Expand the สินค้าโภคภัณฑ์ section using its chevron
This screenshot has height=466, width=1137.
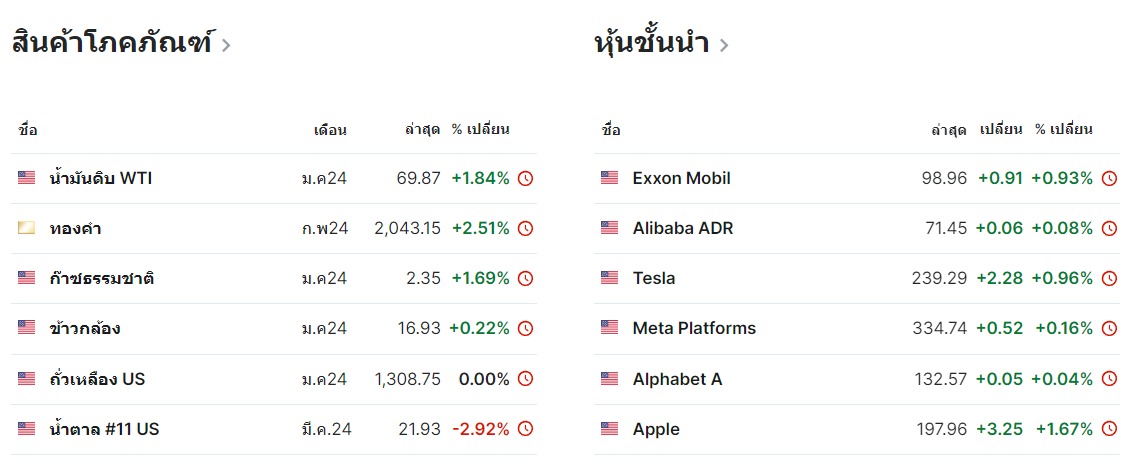coord(226,46)
